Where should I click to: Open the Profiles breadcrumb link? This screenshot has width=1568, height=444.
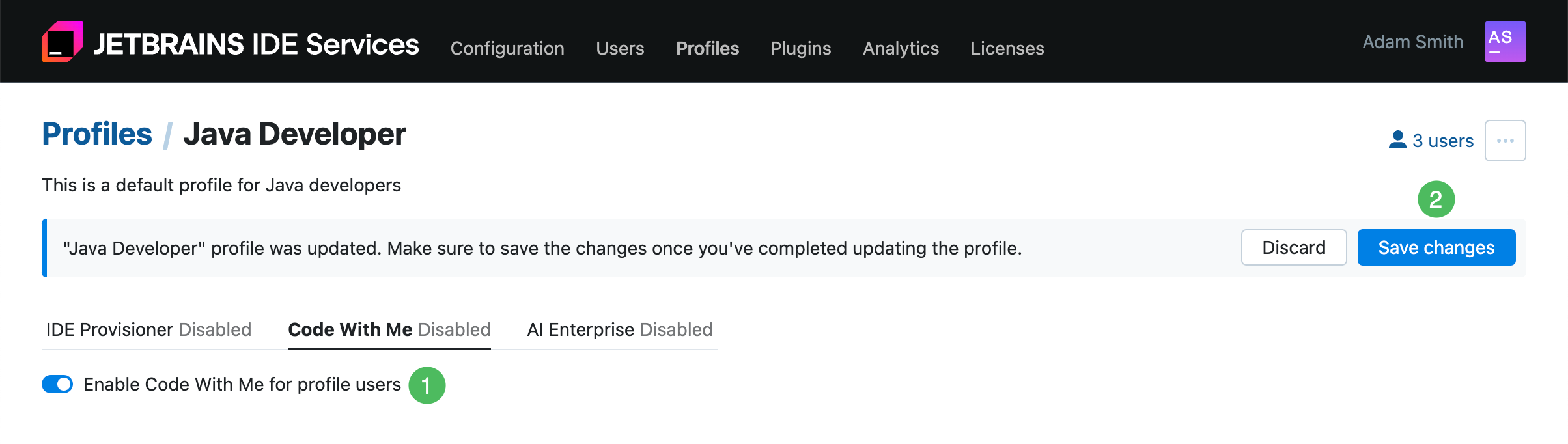click(x=96, y=133)
